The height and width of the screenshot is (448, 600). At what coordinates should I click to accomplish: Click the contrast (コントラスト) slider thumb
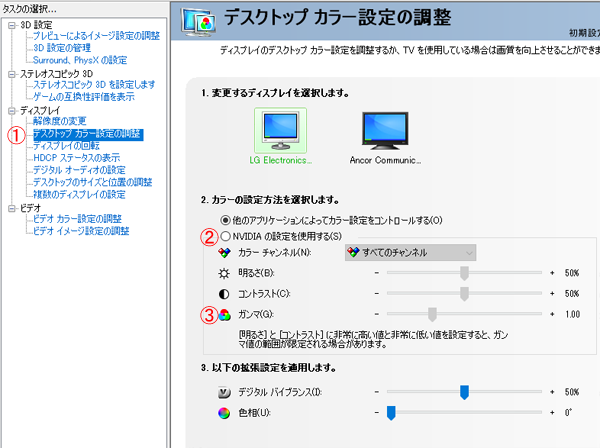(464, 294)
